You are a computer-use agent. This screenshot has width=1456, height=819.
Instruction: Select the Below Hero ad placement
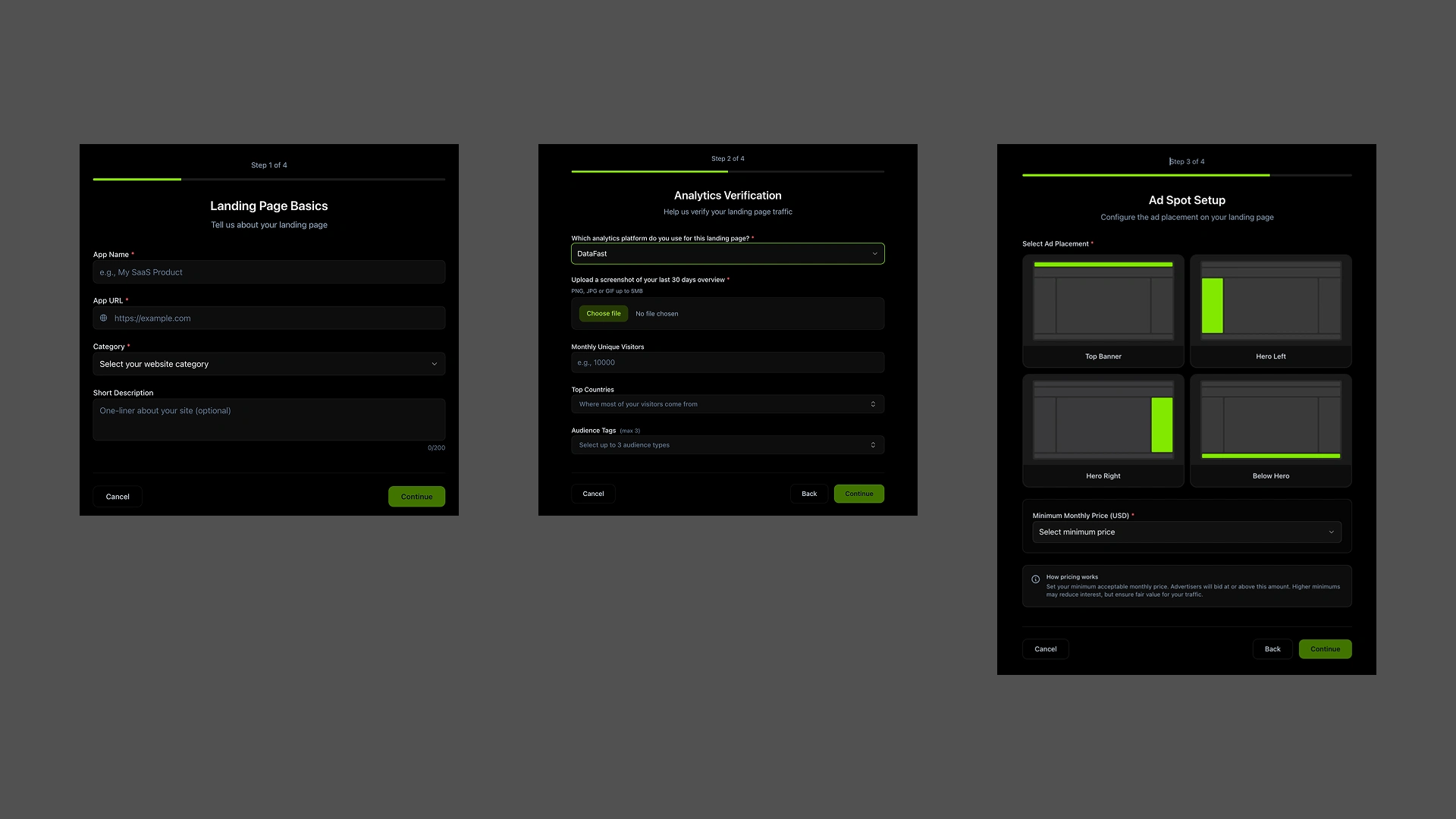pyautogui.click(x=1270, y=430)
